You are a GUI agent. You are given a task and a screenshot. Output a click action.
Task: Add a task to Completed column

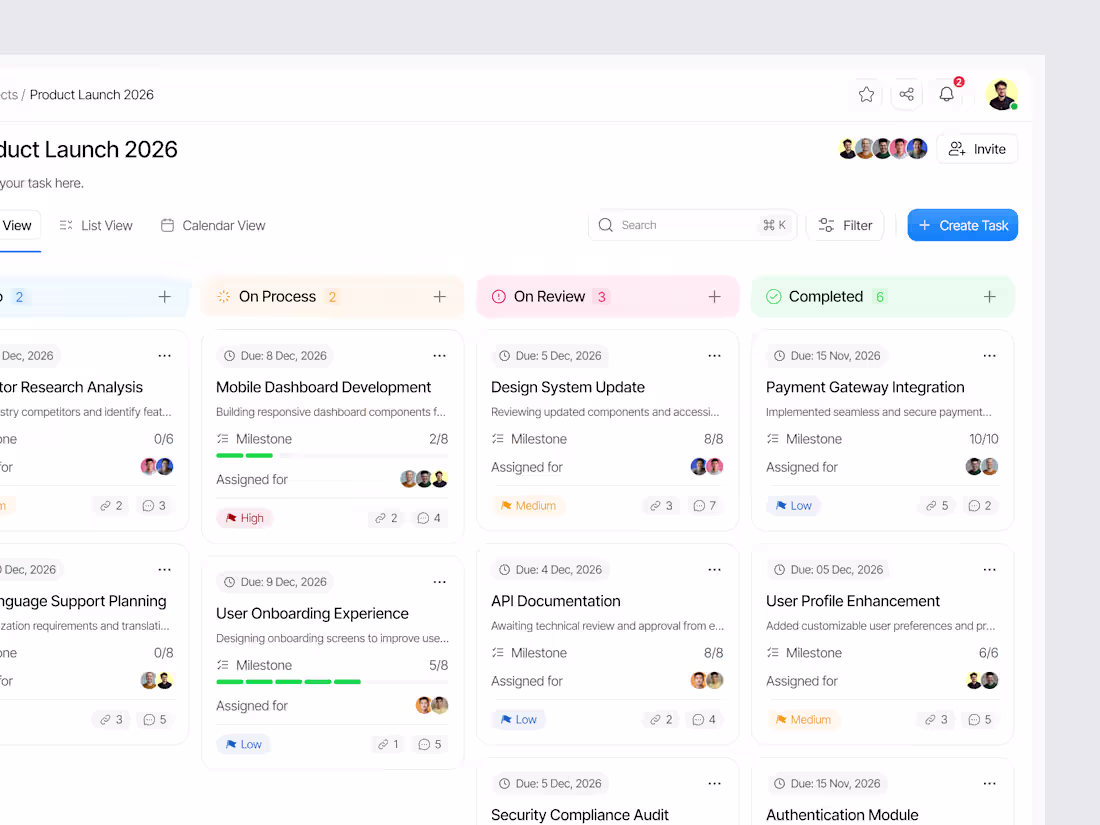click(990, 297)
